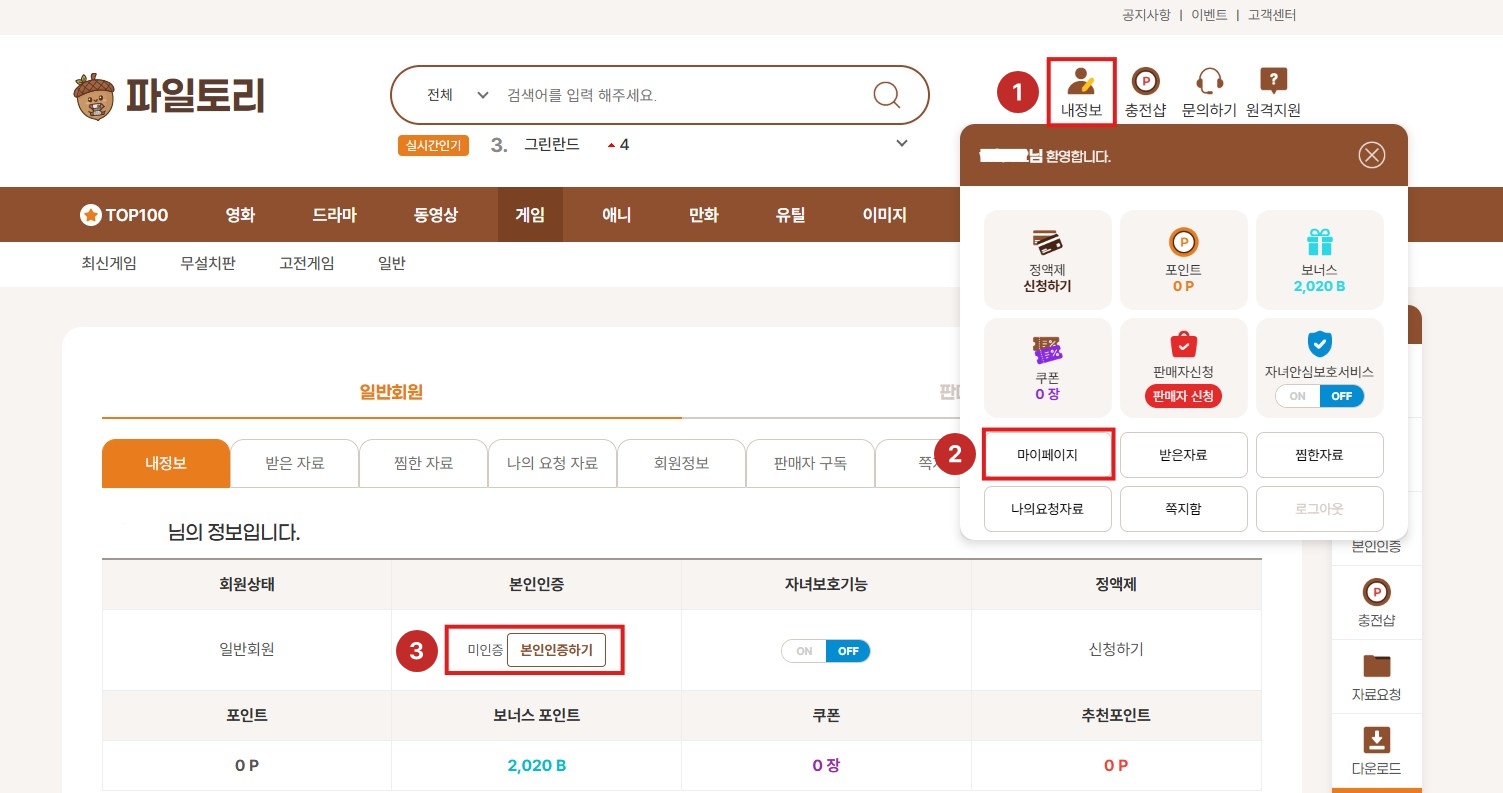Image resolution: width=1503 pixels, height=793 pixels.
Task: Switch to the 나의 요청 자료 tab
Action: 553,463
